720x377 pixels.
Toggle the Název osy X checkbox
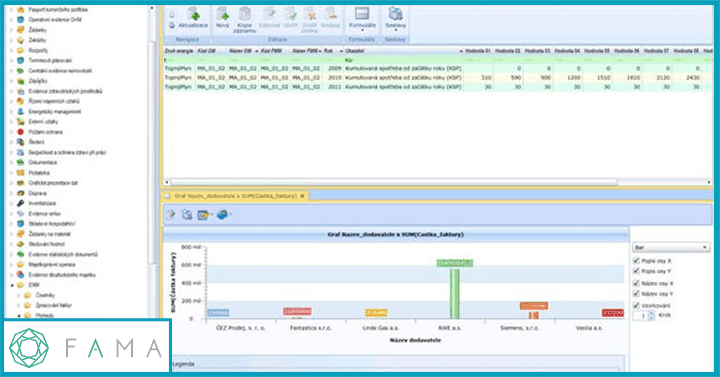coord(636,283)
